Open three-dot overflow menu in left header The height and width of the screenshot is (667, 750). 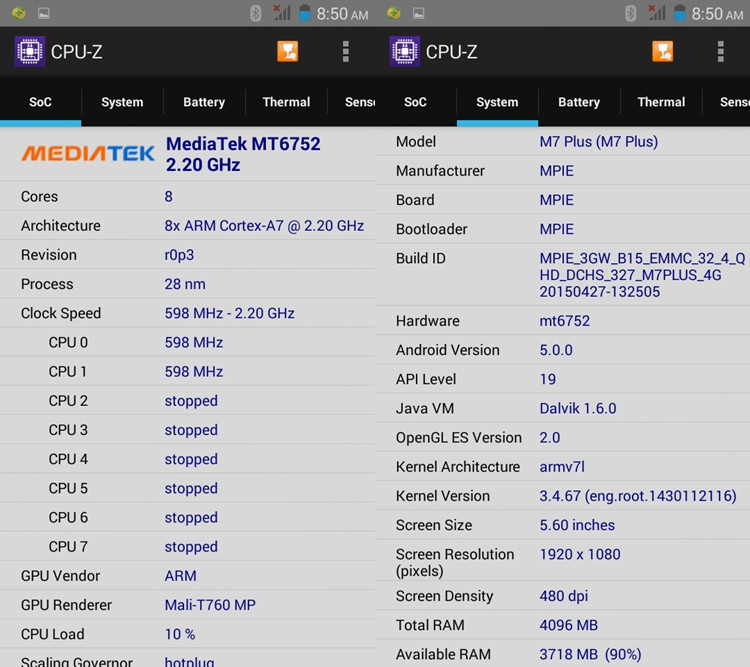(345, 51)
